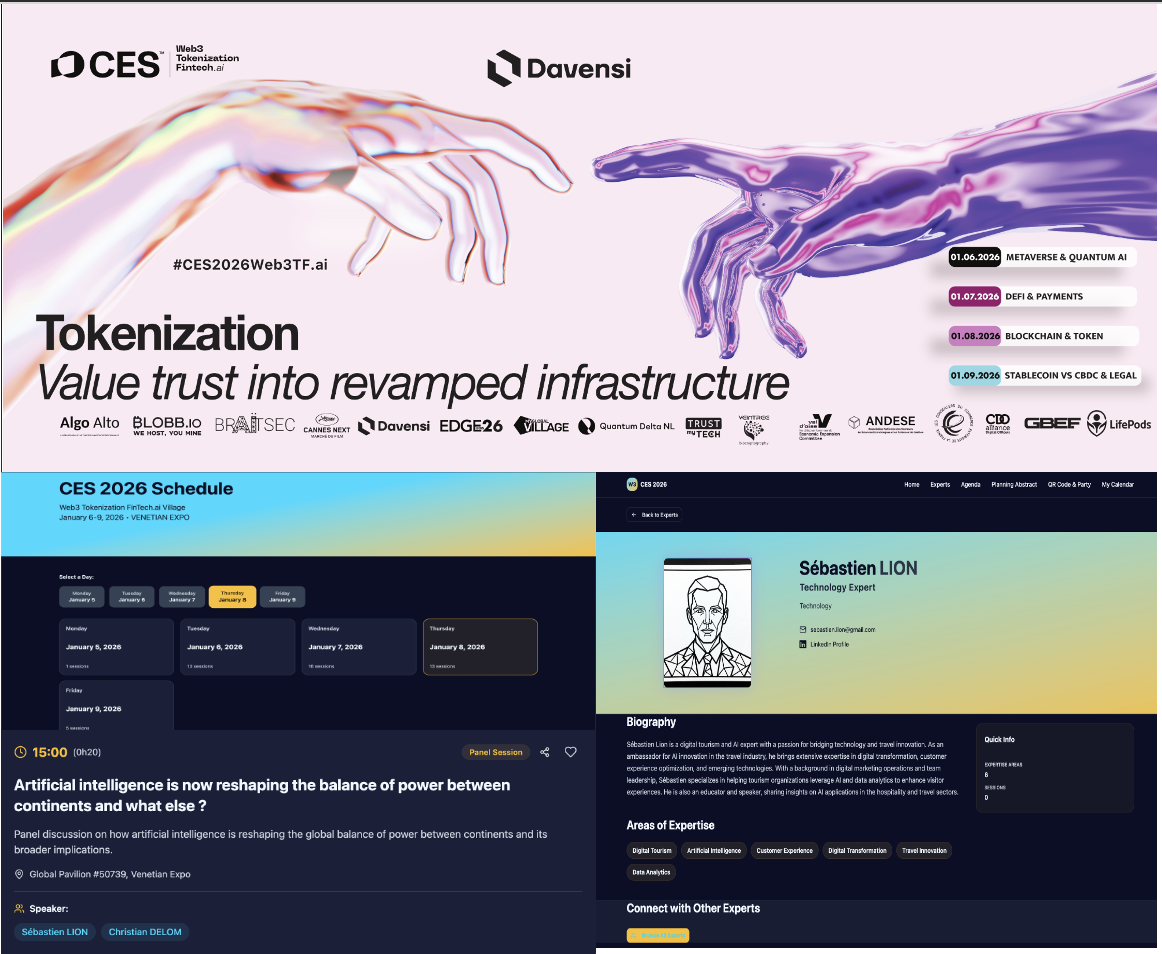This screenshot has height=954, width=1162.
Task: Open the Christian DELOM speaker chip
Action: click(x=145, y=932)
